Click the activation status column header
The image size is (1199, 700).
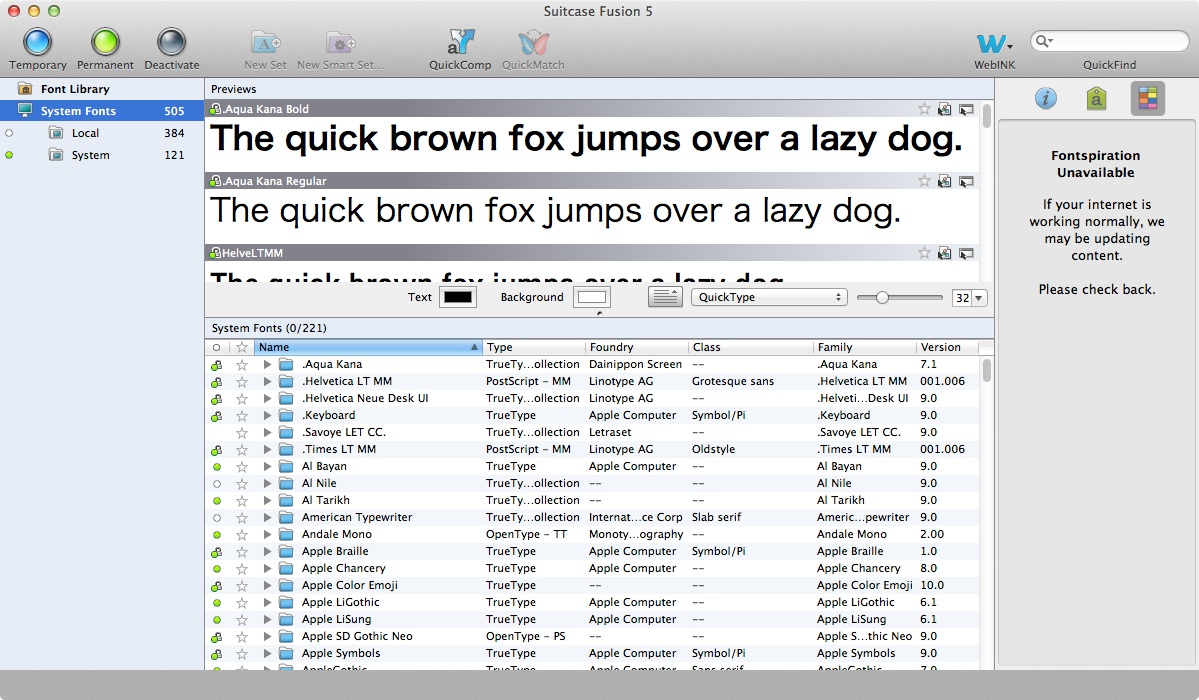(x=217, y=347)
